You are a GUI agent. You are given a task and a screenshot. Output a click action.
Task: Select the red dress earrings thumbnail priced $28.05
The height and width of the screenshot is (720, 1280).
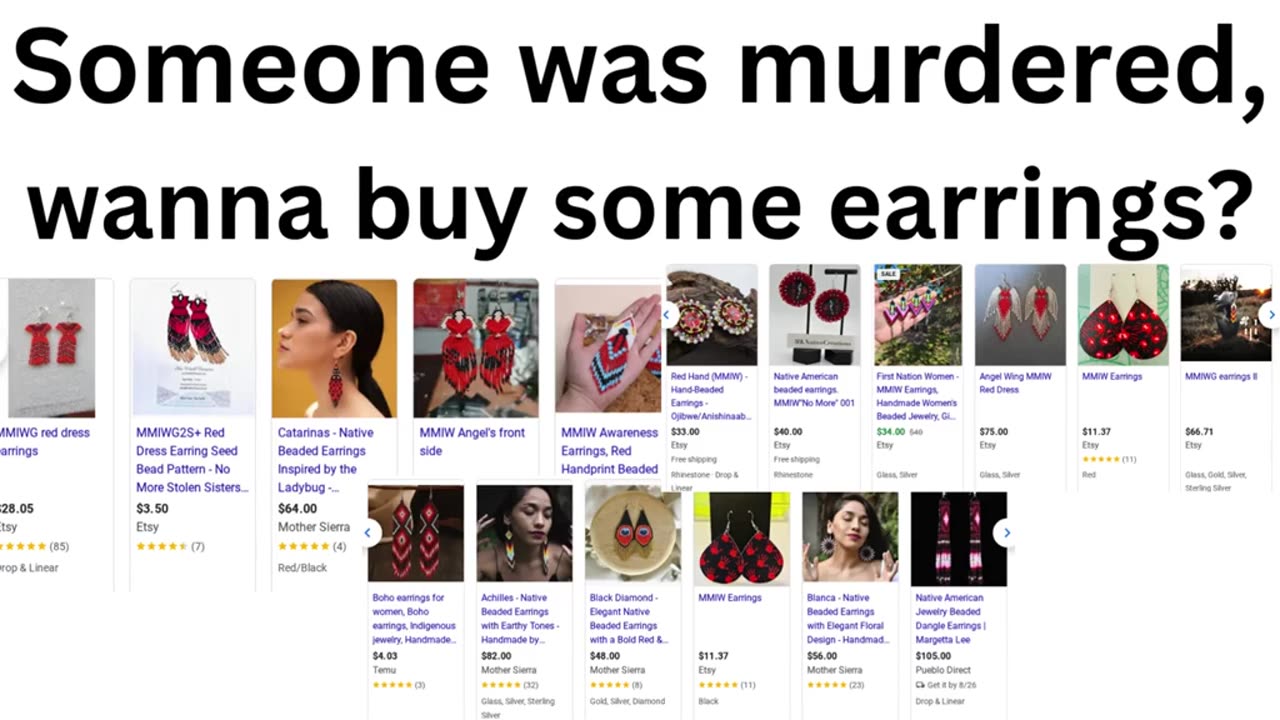tap(48, 347)
